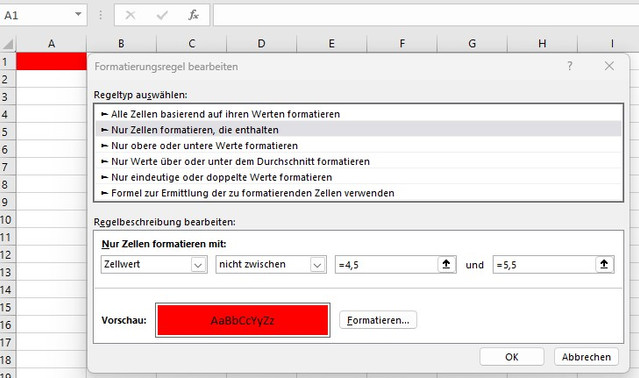Click the 'Nur Zellen formatieren mit:' label
The height and width of the screenshot is (378, 639).
coord(164,244)
